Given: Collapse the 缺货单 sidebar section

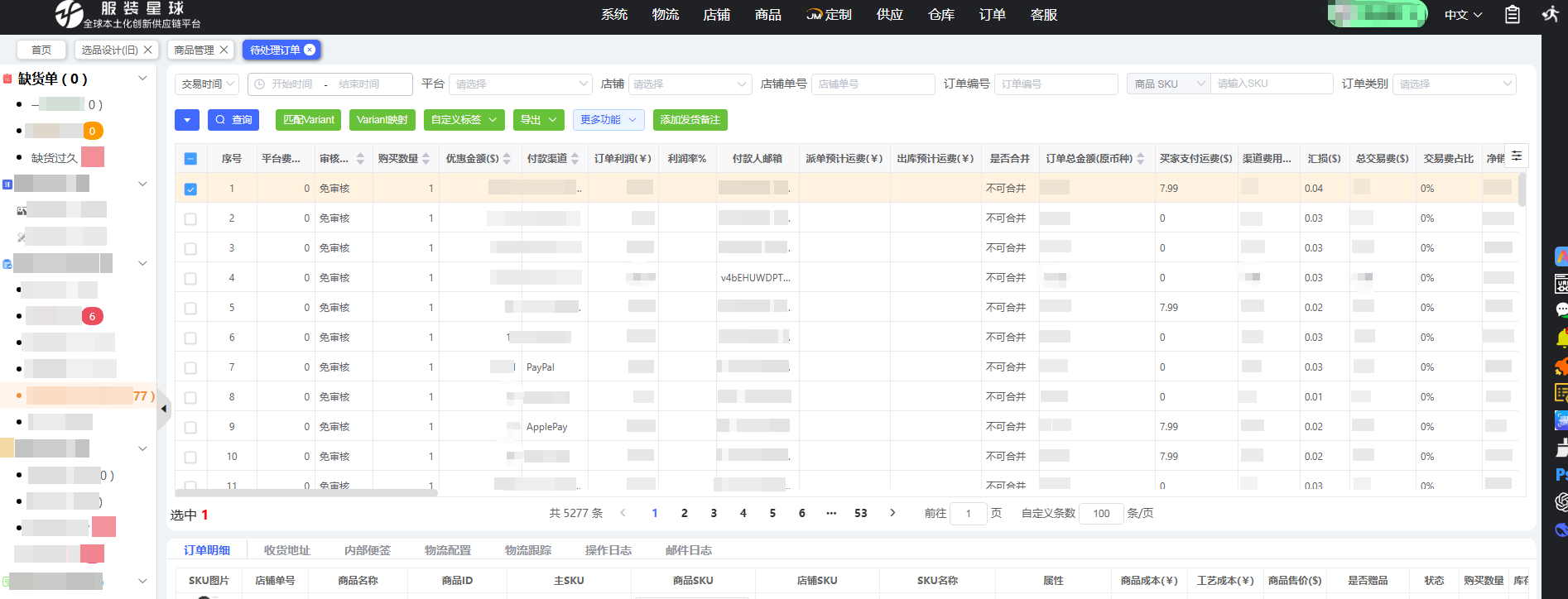Looking at the screenshot, I should tap(142, 78).
